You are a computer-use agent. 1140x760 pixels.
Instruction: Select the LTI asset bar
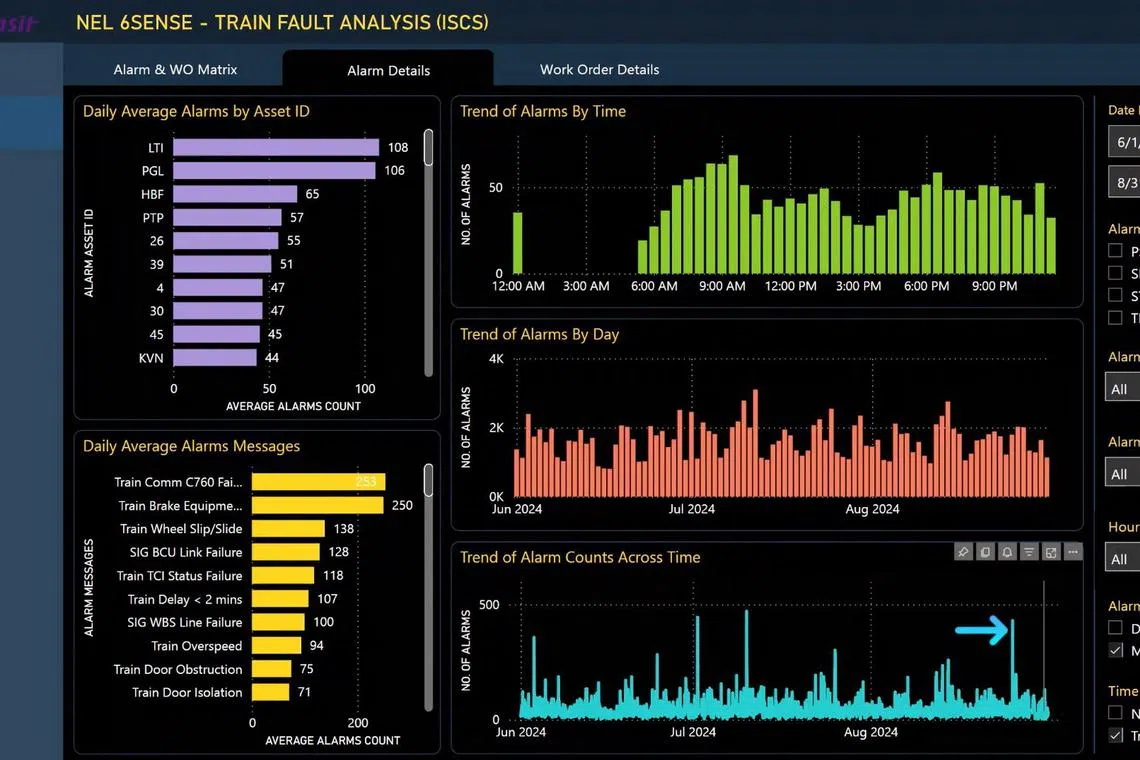tap(275, 147)
